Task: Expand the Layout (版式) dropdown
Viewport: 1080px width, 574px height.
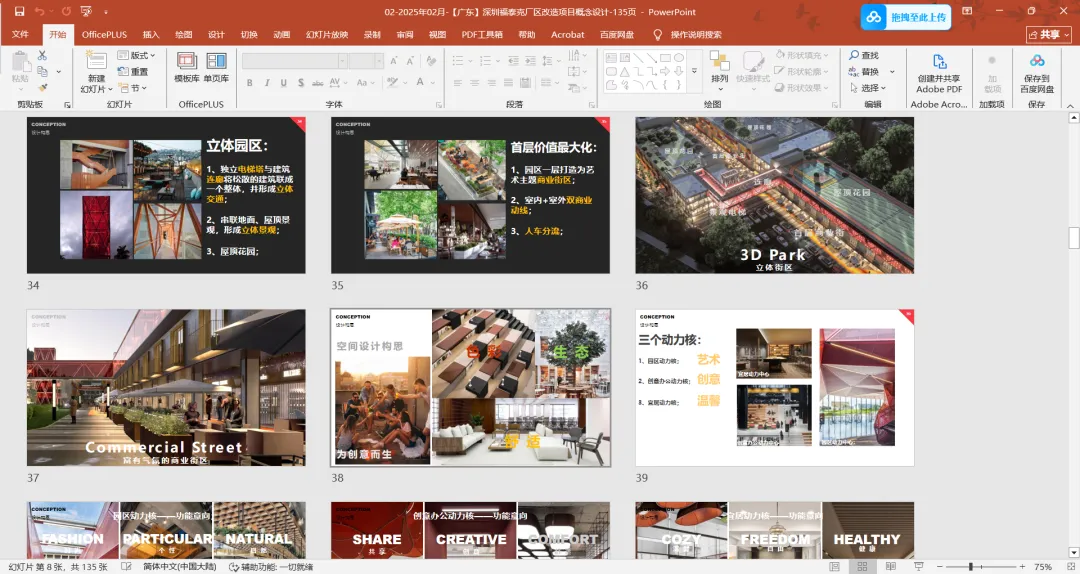Action: [x=136, y=55]
